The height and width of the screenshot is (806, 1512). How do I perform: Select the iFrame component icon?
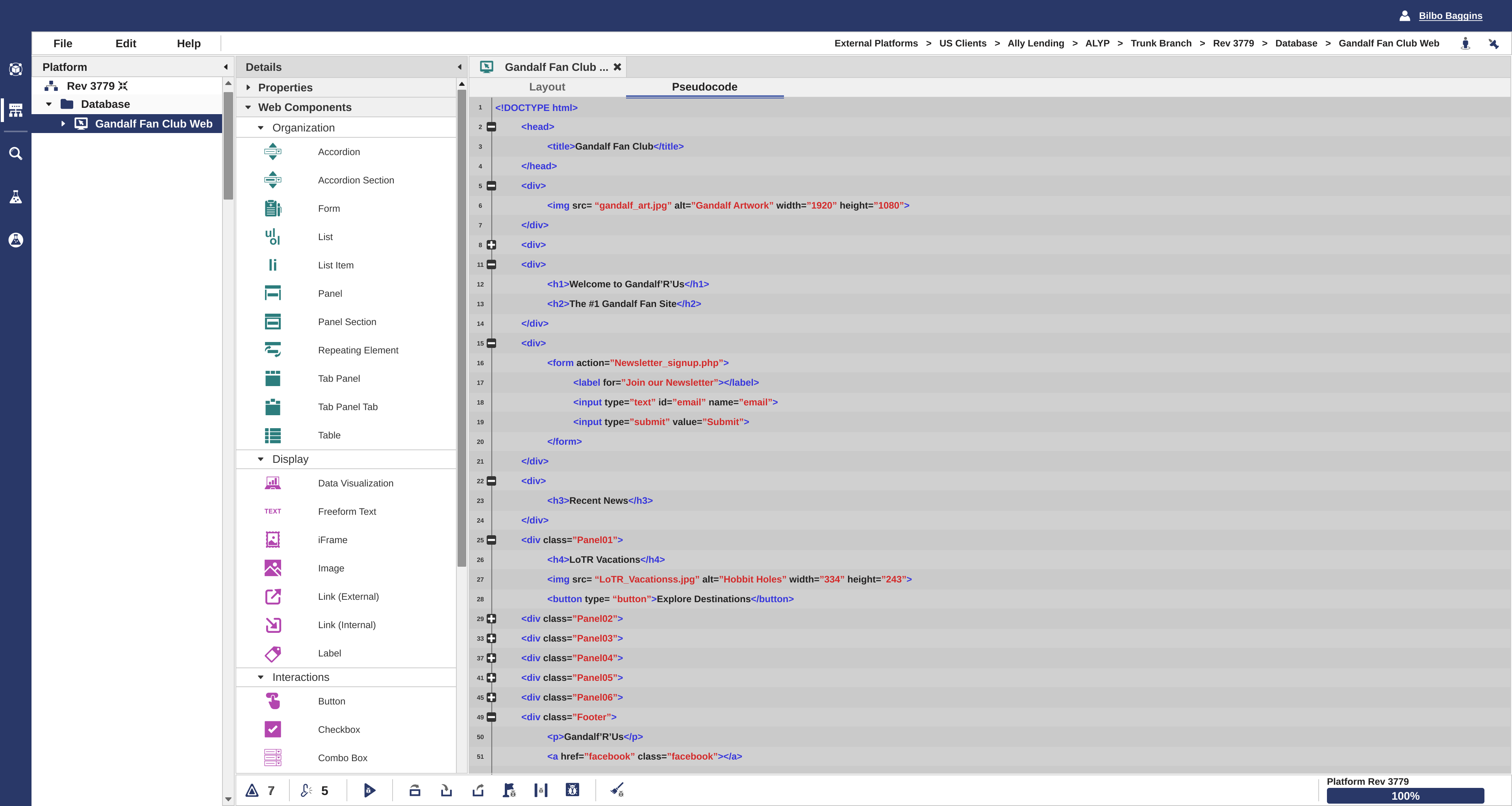[272, 540]
